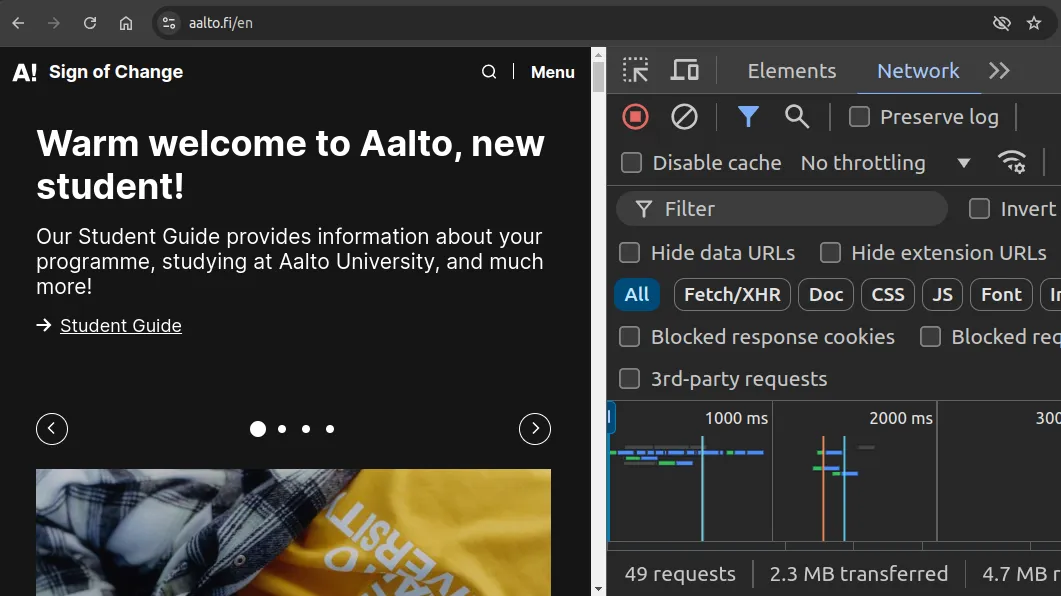Open network conditions settings
Screen dimensions: 1061x596
(x=1012, y=162)
